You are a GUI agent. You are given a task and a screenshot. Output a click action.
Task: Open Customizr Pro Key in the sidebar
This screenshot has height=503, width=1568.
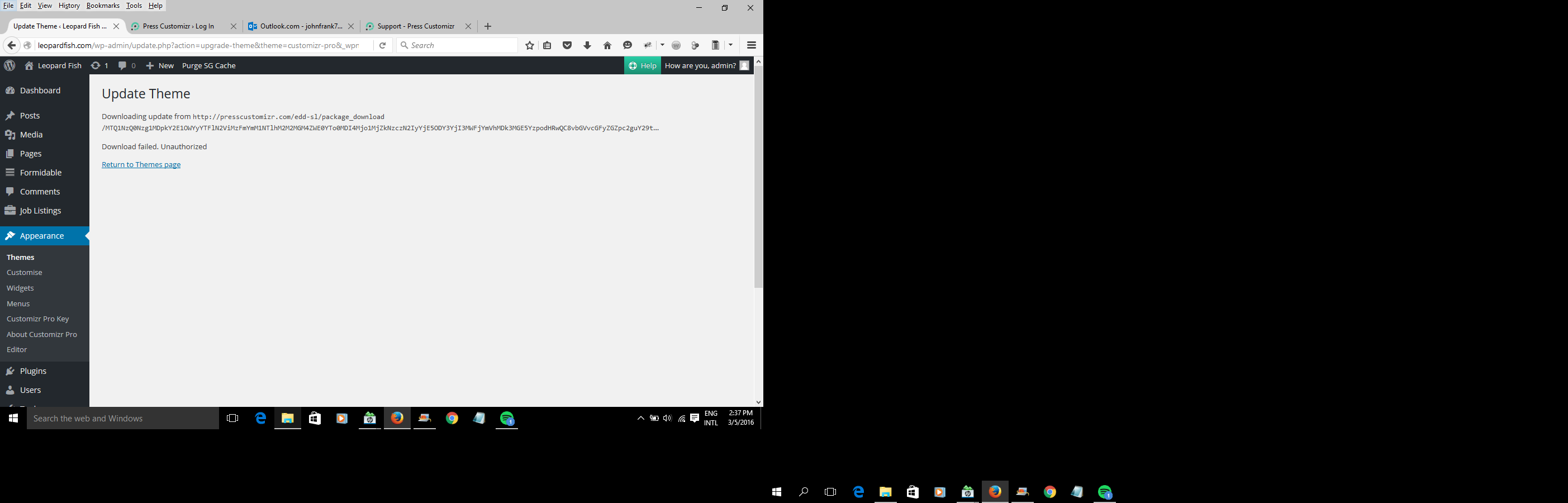[x=38, y=319]
